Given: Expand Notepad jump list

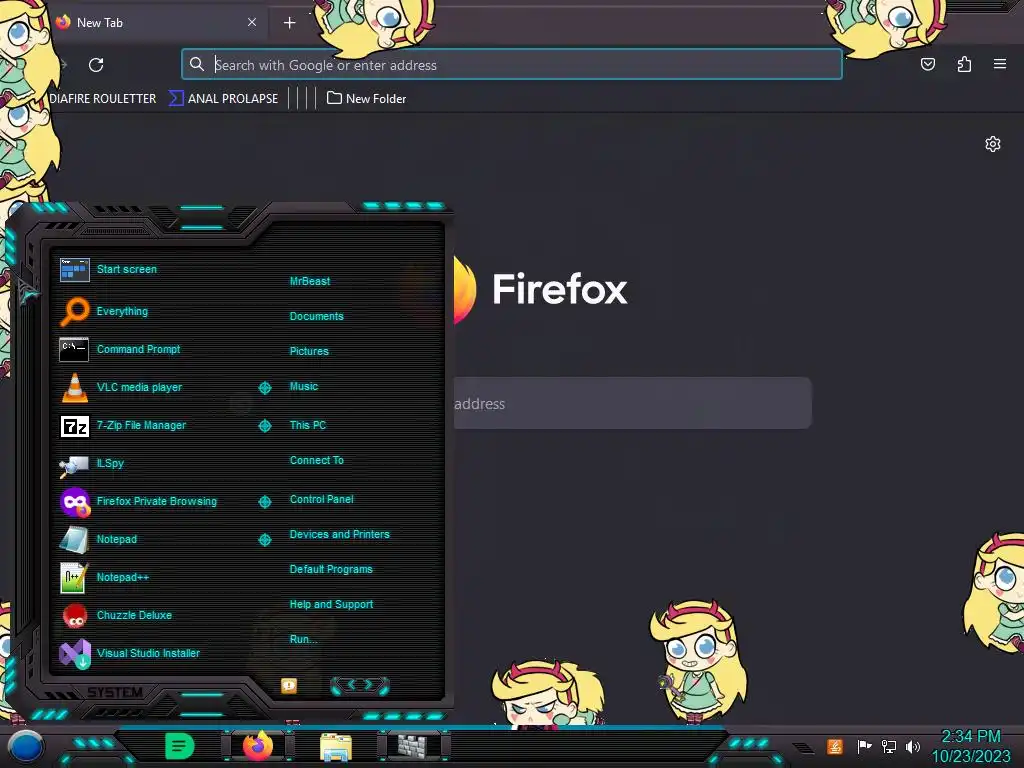Looking at the screenshot, I should pos(264,539).
